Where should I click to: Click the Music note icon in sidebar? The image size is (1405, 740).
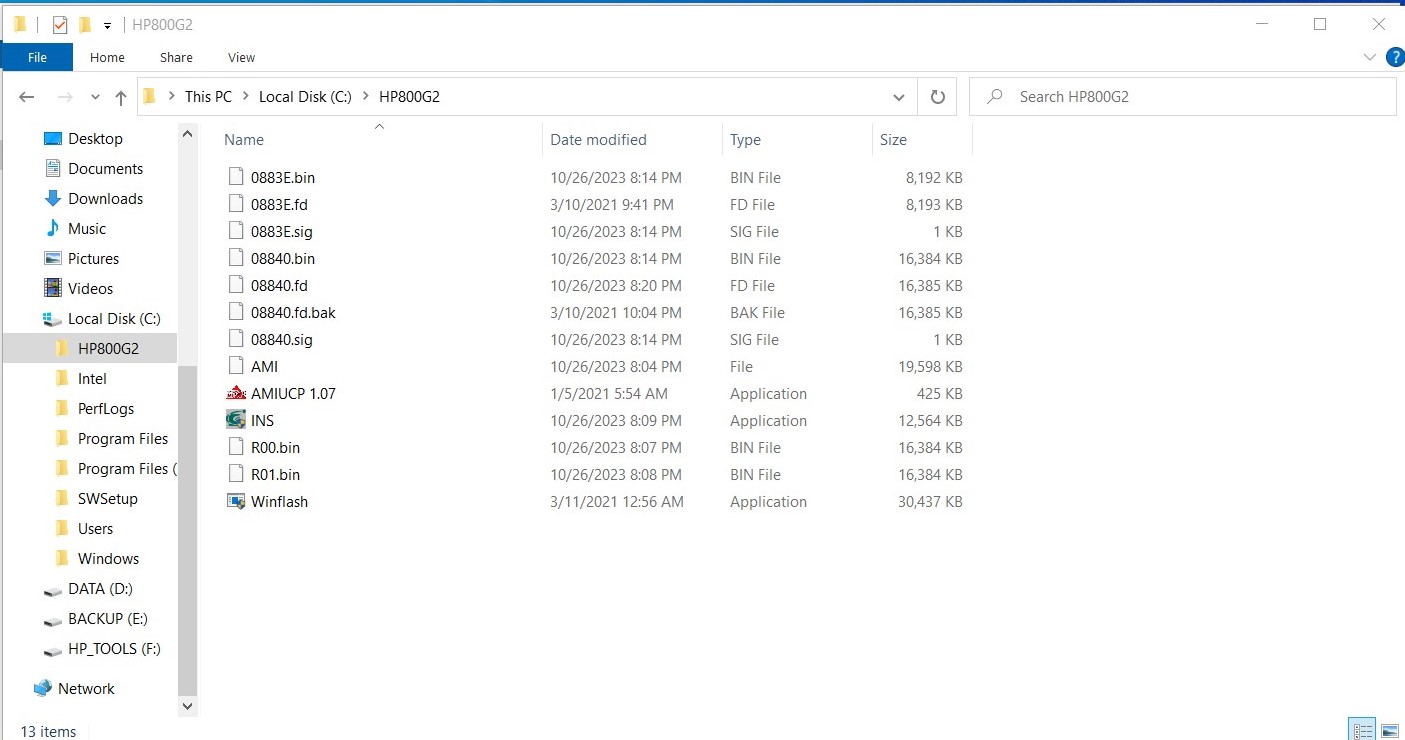pos(53,228)
